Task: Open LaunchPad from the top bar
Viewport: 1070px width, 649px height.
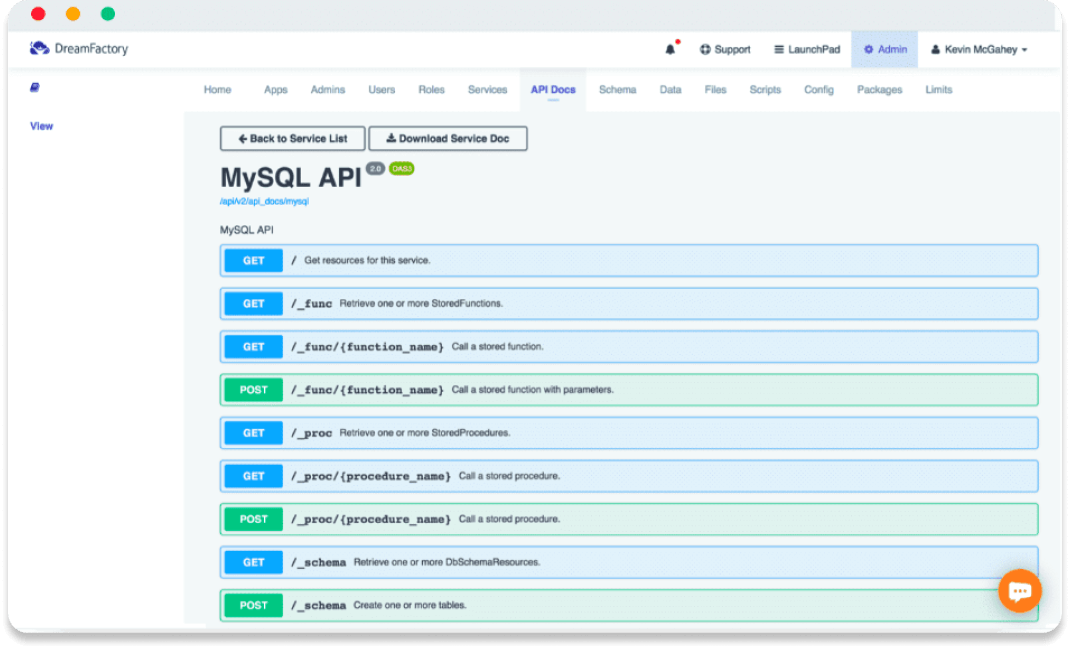Action: [807, 50]
